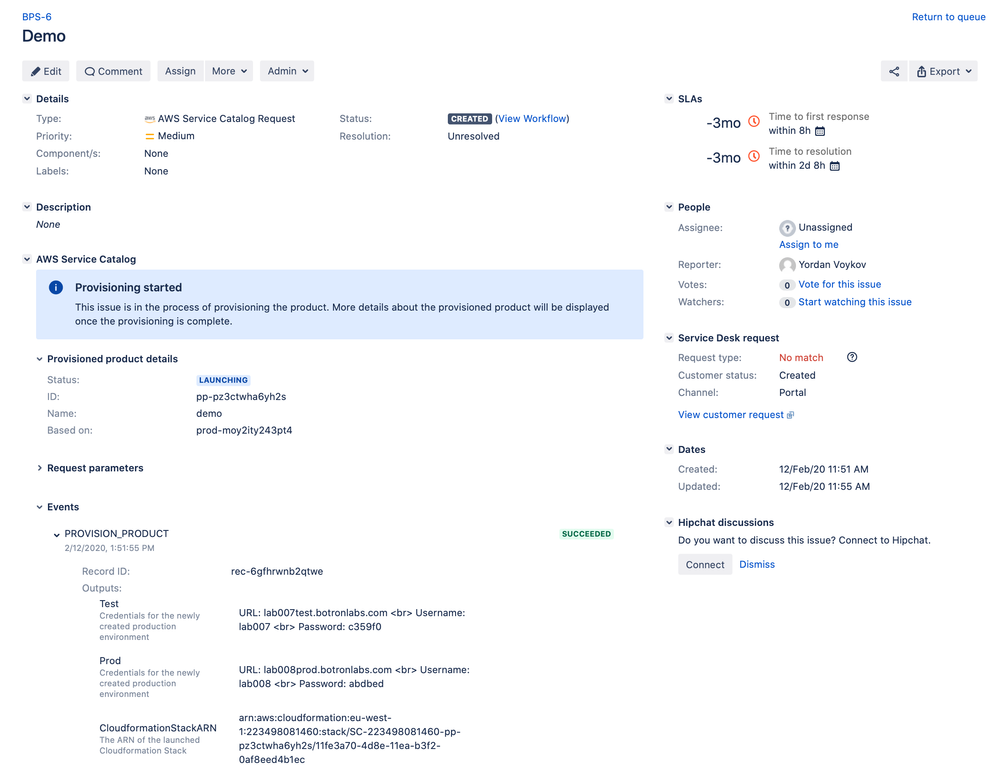Click Yordan Voykov's reporter avatar
The width and height of the screenshot is (999, 782).
[x=787, y=264]
